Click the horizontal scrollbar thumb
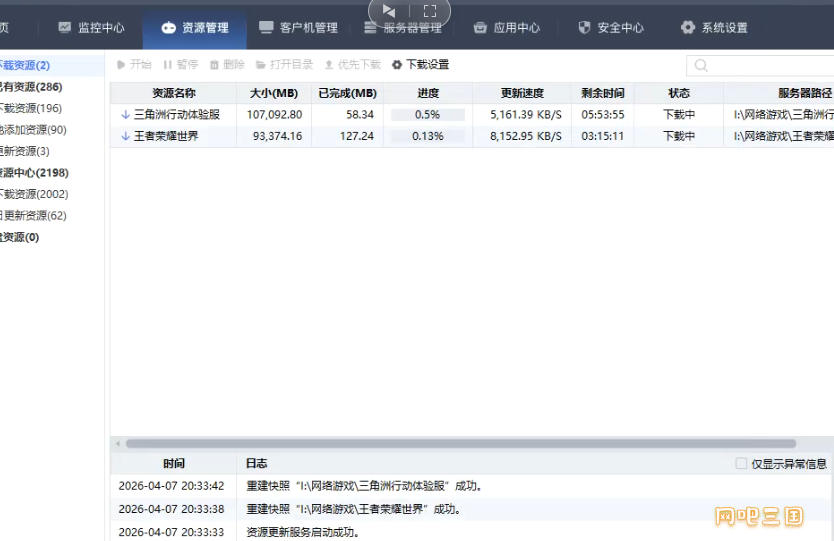The image size is (834, 541). pos(461,444)
